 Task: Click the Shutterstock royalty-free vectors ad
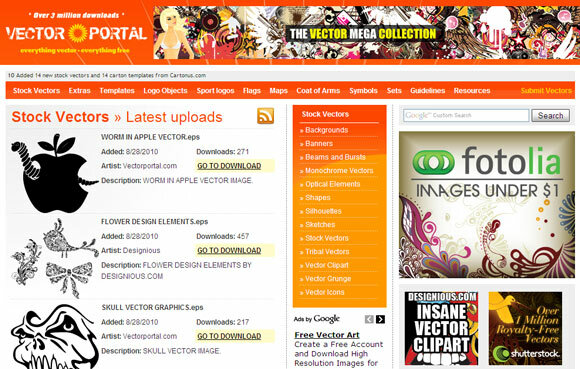(525, 328)
